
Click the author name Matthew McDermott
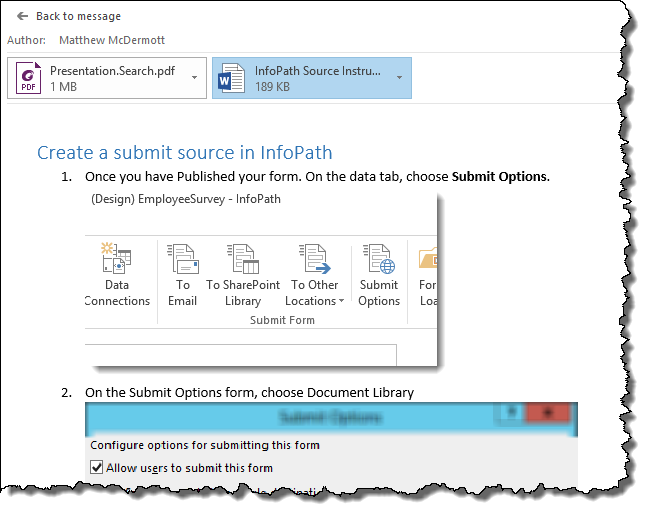(x=112, y=40)
